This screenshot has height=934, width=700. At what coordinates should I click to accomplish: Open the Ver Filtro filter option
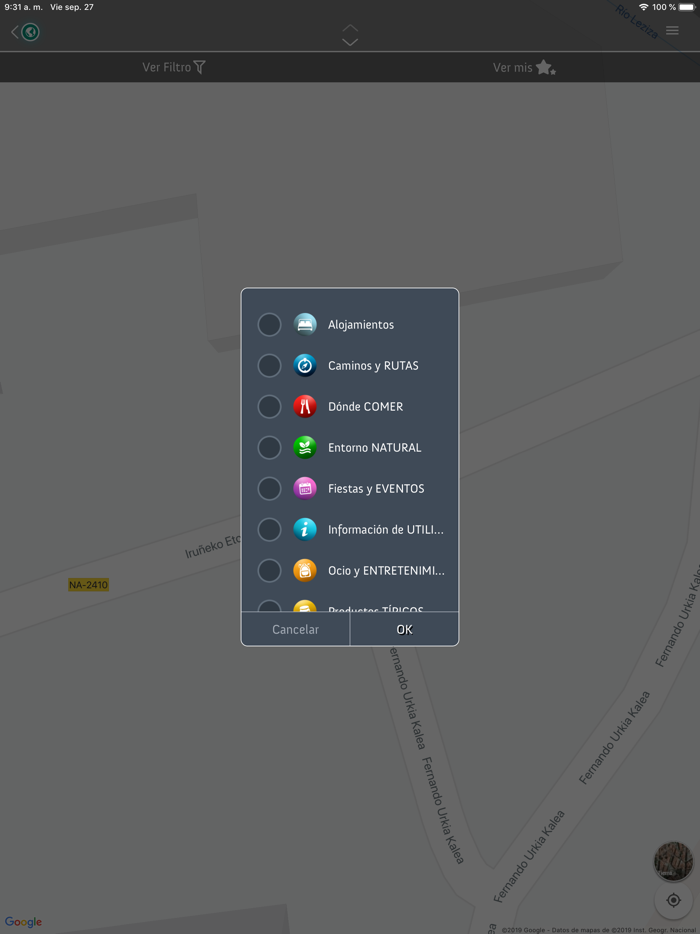pos(174,67)
